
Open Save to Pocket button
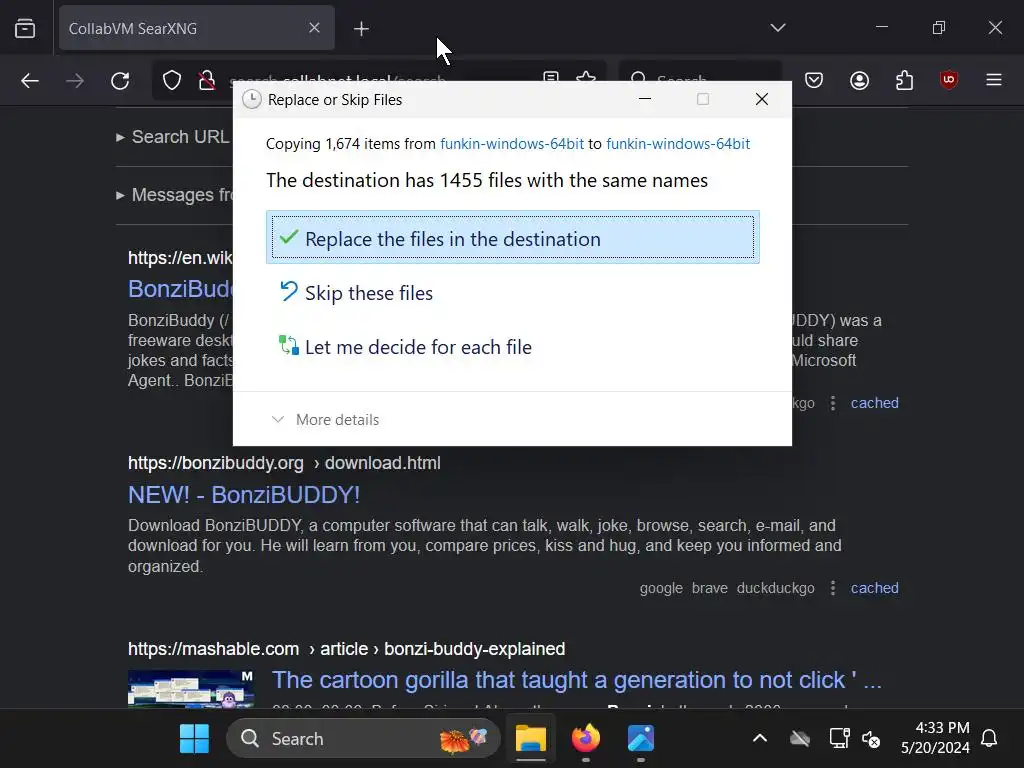point(814,80)
